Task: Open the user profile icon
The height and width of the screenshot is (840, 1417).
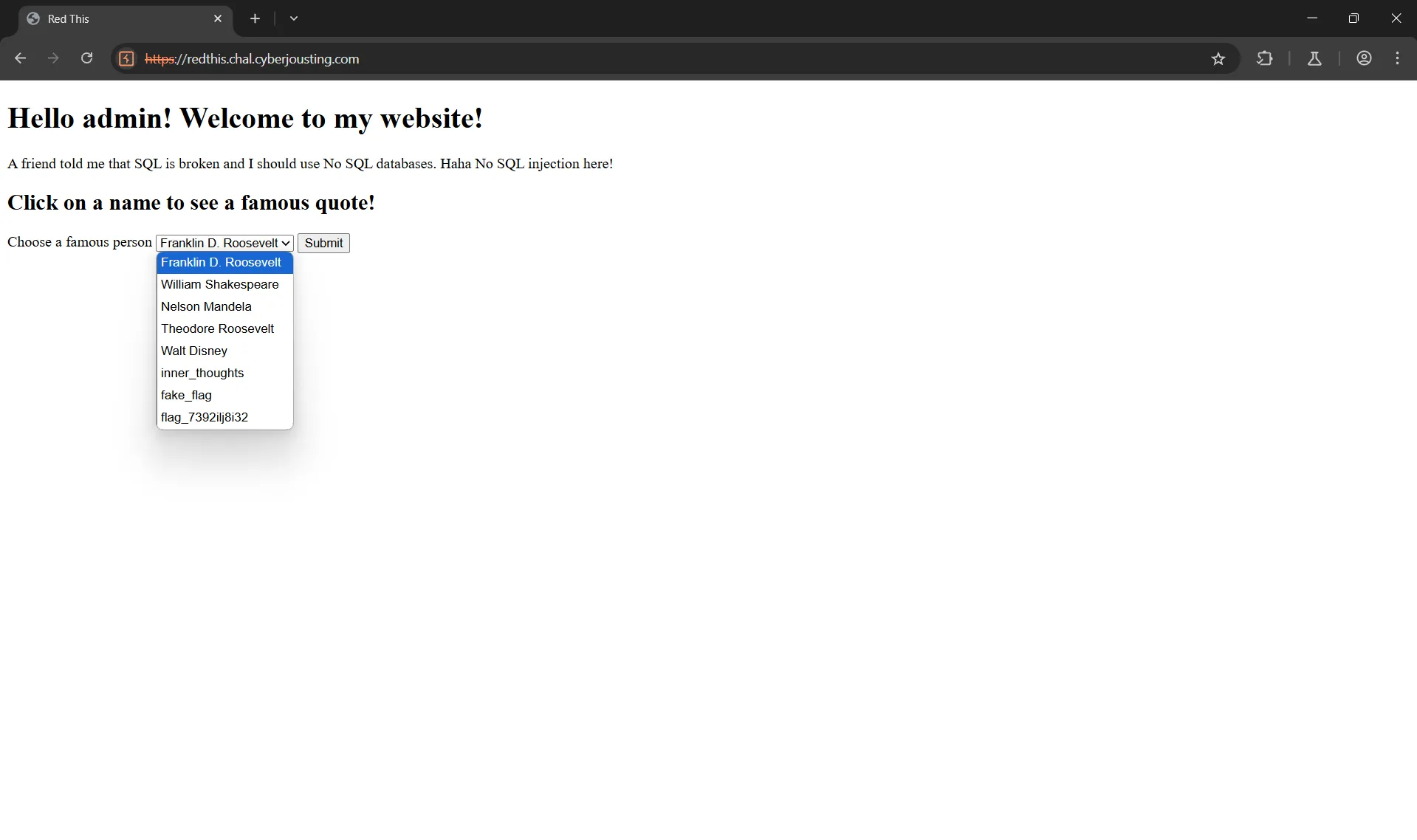Action: tap(1363, 58)
